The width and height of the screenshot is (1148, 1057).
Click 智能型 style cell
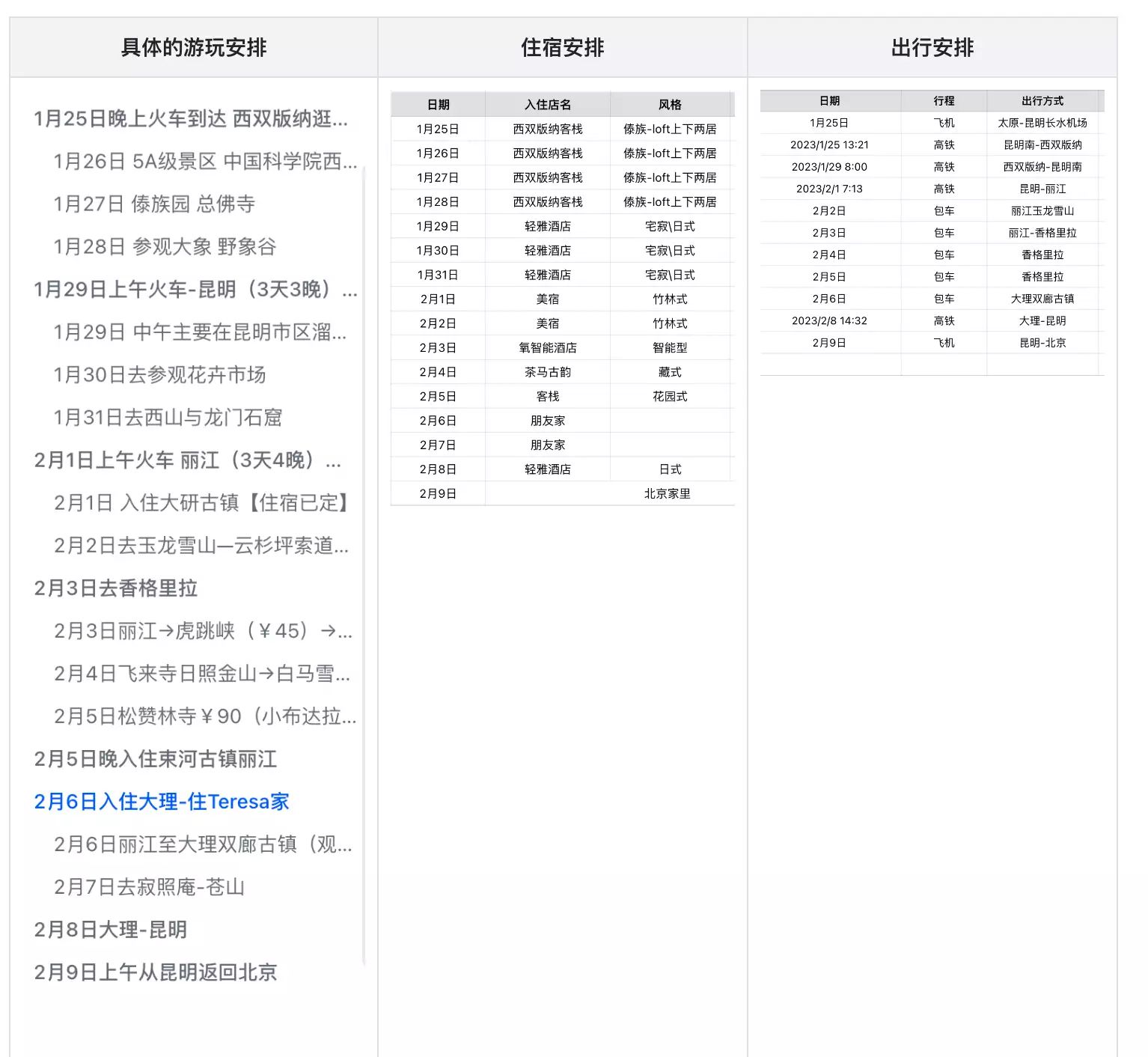click(670, 348)
